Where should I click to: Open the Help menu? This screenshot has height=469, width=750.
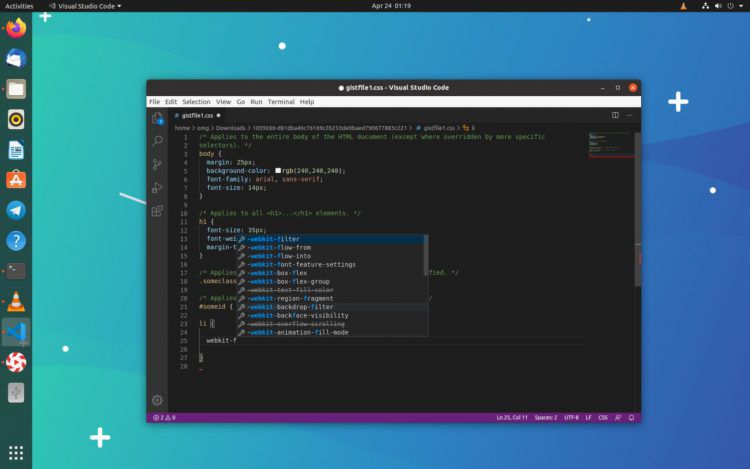point(307,102)
